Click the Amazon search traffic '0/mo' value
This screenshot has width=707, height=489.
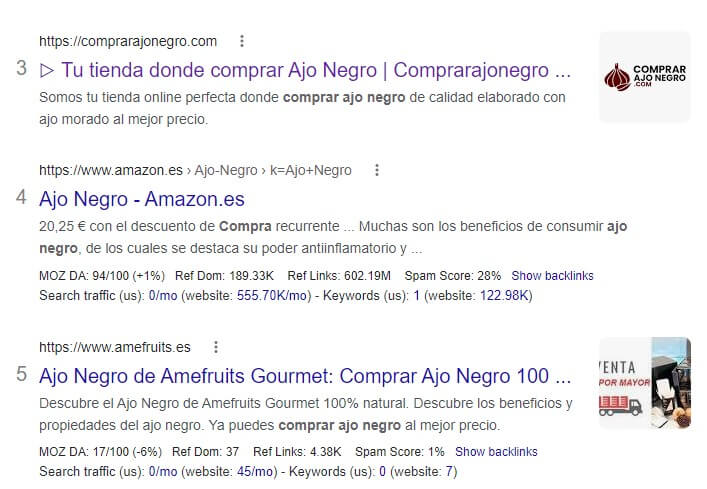point(163,296)
